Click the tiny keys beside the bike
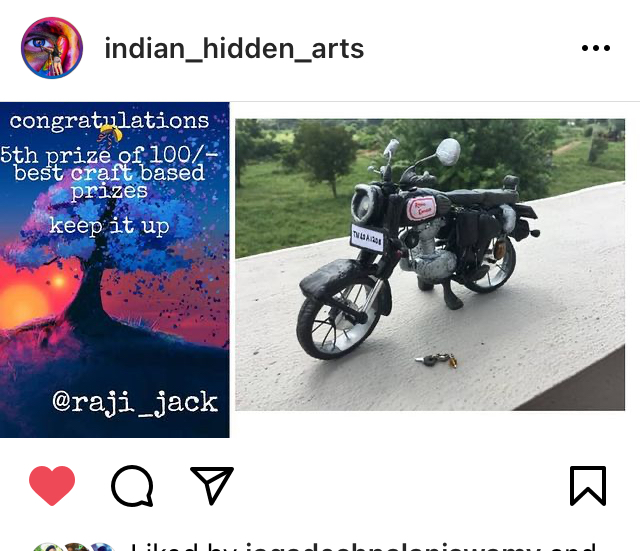This screenshot has width=640, height=551. [x=436, y=360]
